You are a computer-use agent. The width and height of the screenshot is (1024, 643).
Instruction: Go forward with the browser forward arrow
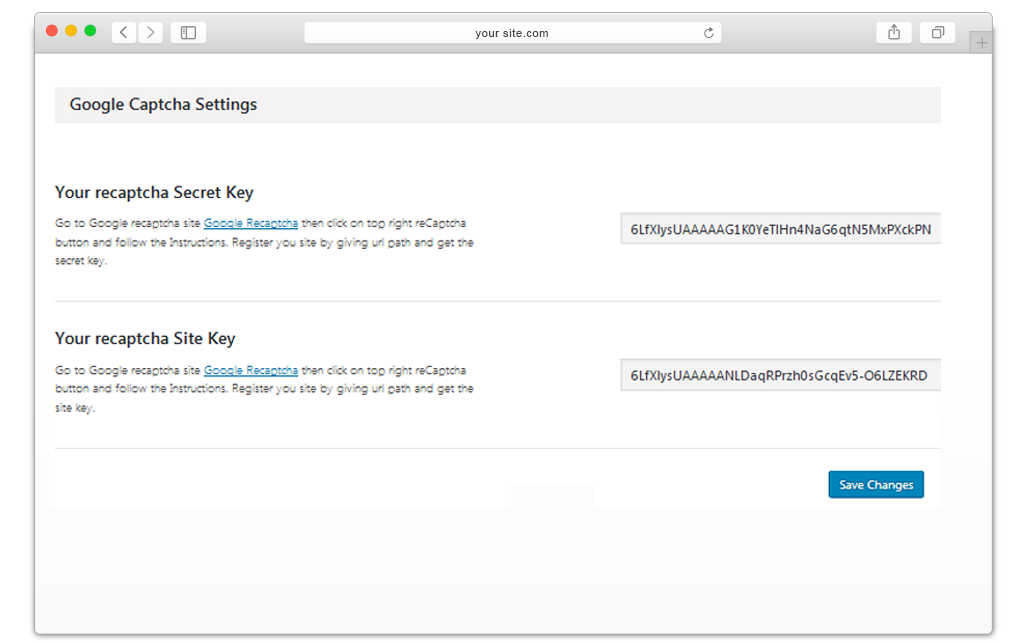point(150,33)
